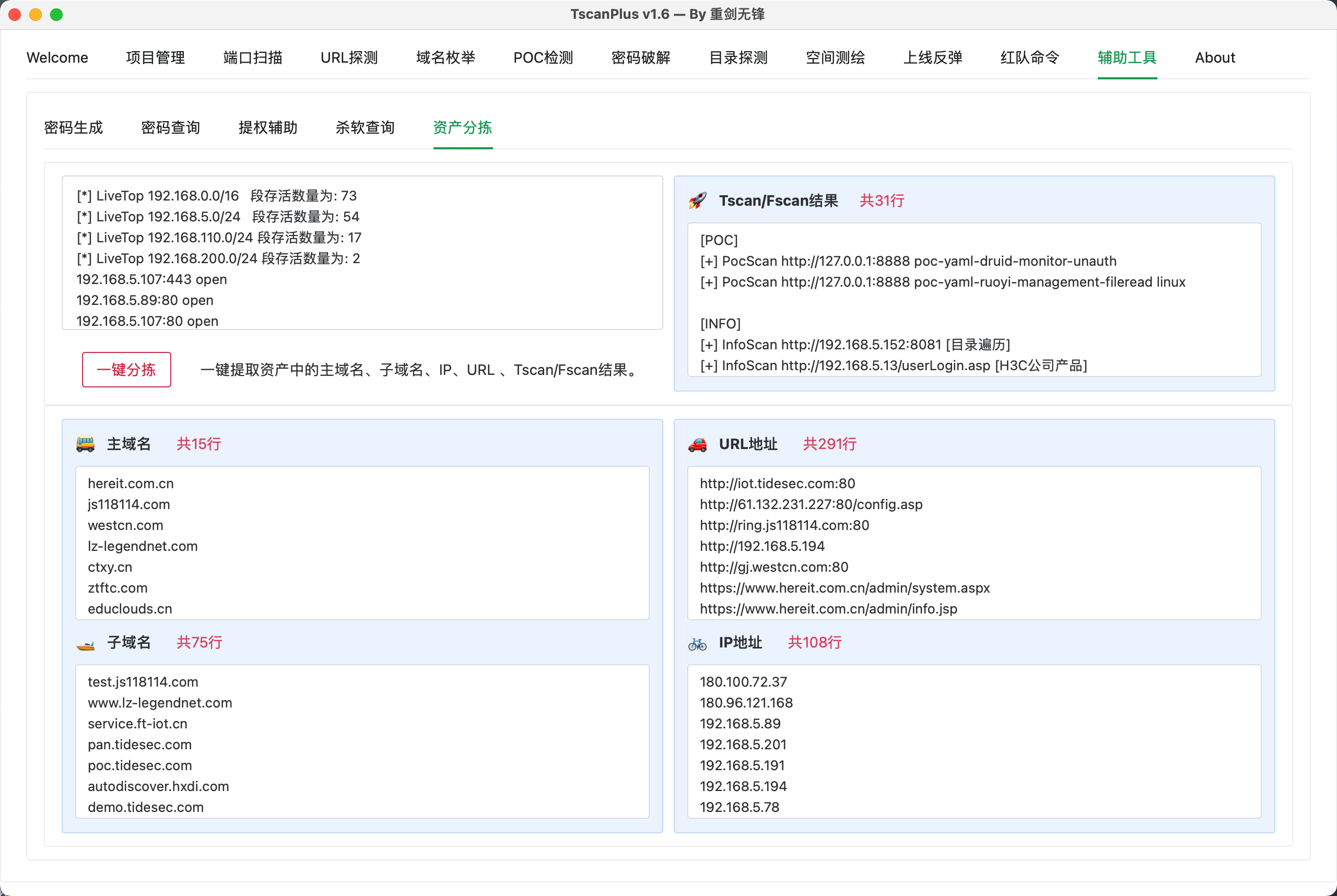The height and width of the screenshot is (896, 1337).
Task: Select the 密码生成 sub-tab
Action: (x=73, y=127)
